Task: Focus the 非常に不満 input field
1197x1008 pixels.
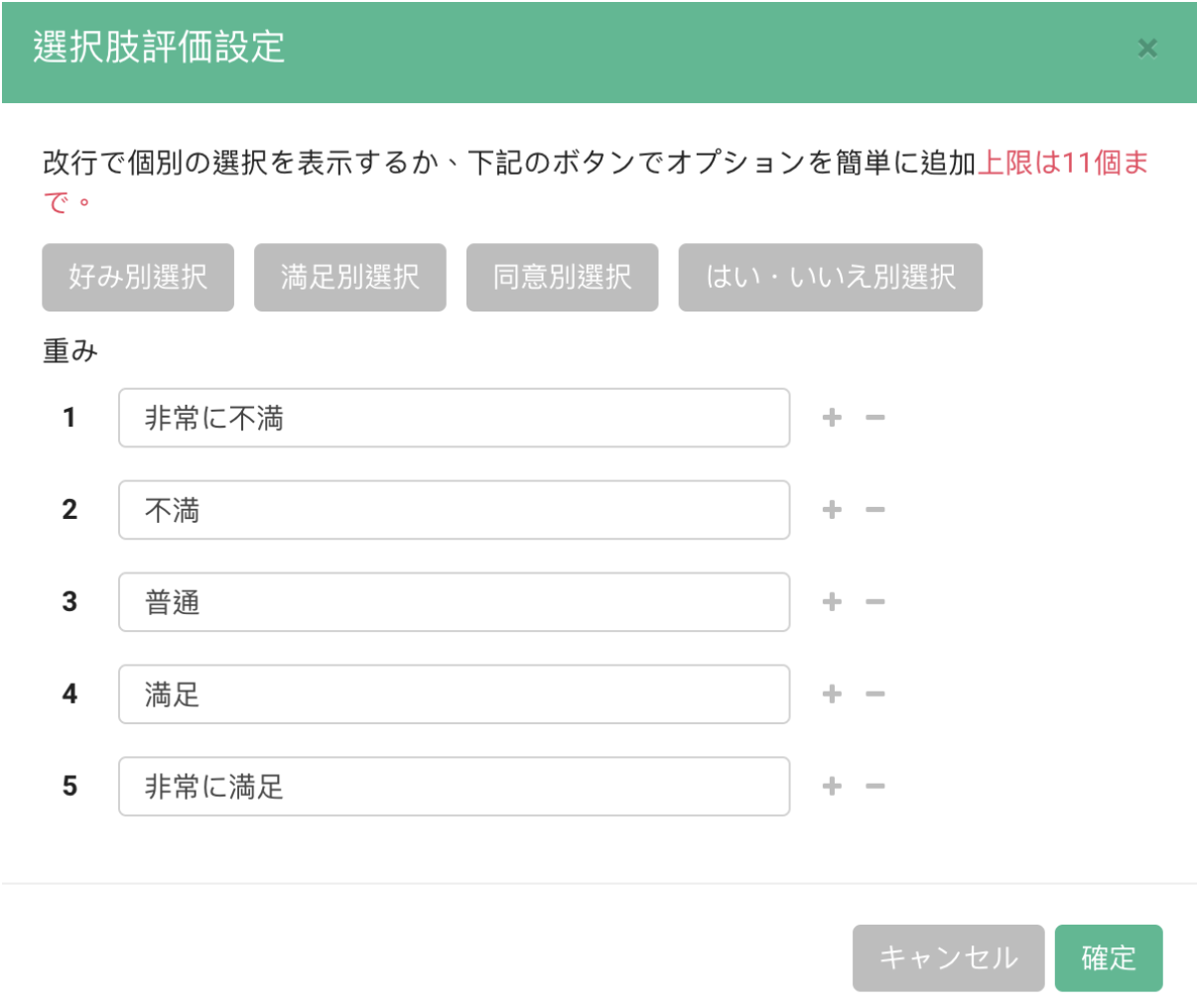Action: 455,418
